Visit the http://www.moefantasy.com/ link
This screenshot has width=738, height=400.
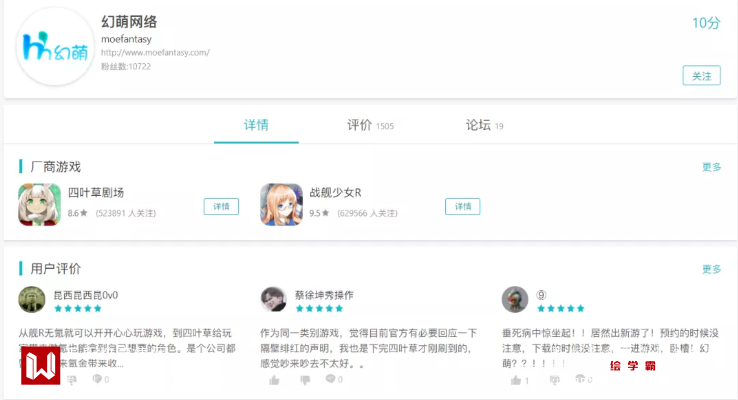(155, 53)
